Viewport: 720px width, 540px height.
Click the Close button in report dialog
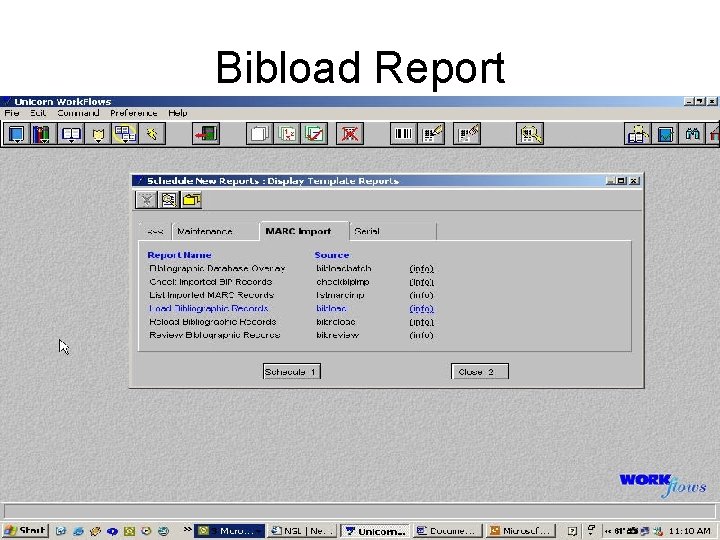tap(480, 371)
